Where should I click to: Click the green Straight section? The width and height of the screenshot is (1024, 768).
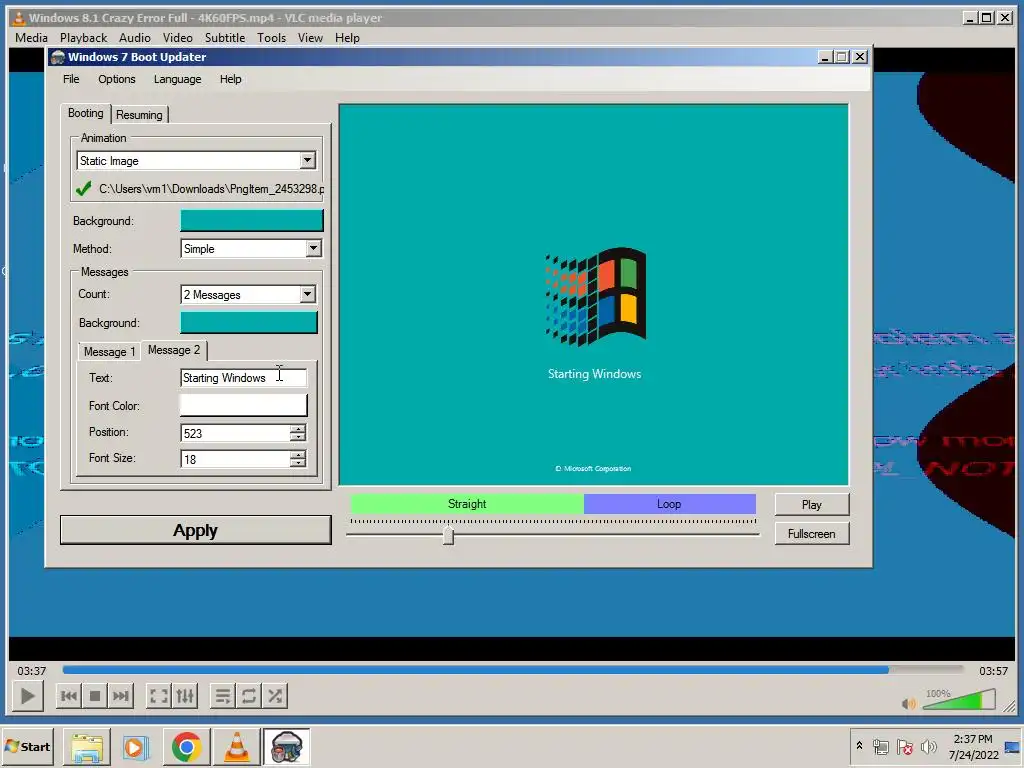467,504
